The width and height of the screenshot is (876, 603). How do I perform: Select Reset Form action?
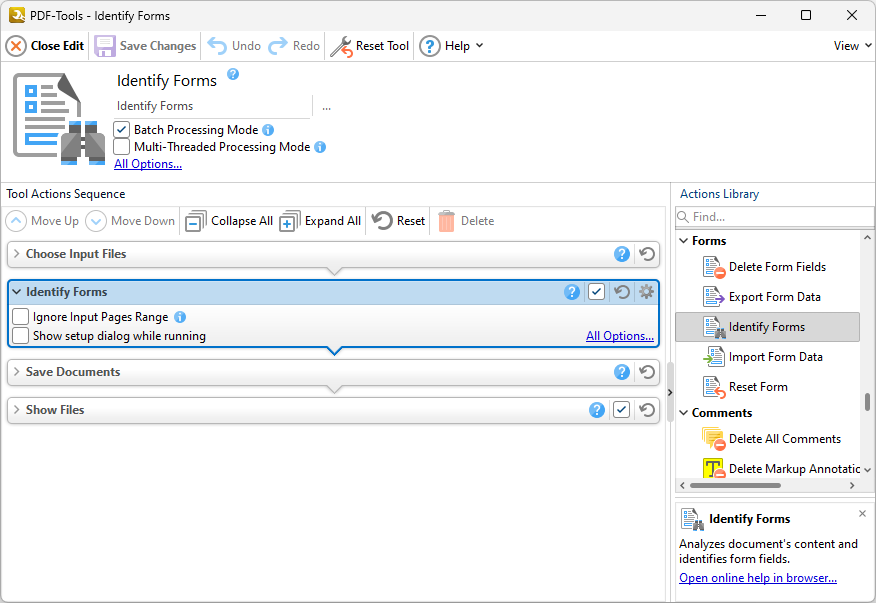coord(767,387)
